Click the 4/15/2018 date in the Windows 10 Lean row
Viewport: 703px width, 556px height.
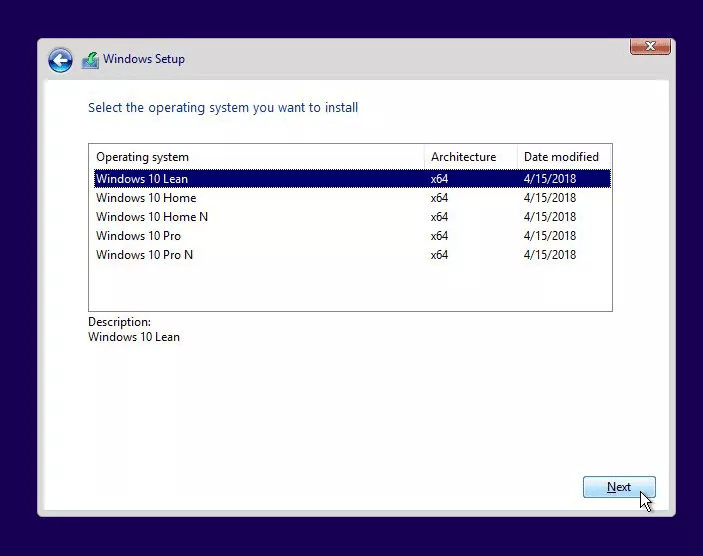point(550,178)
